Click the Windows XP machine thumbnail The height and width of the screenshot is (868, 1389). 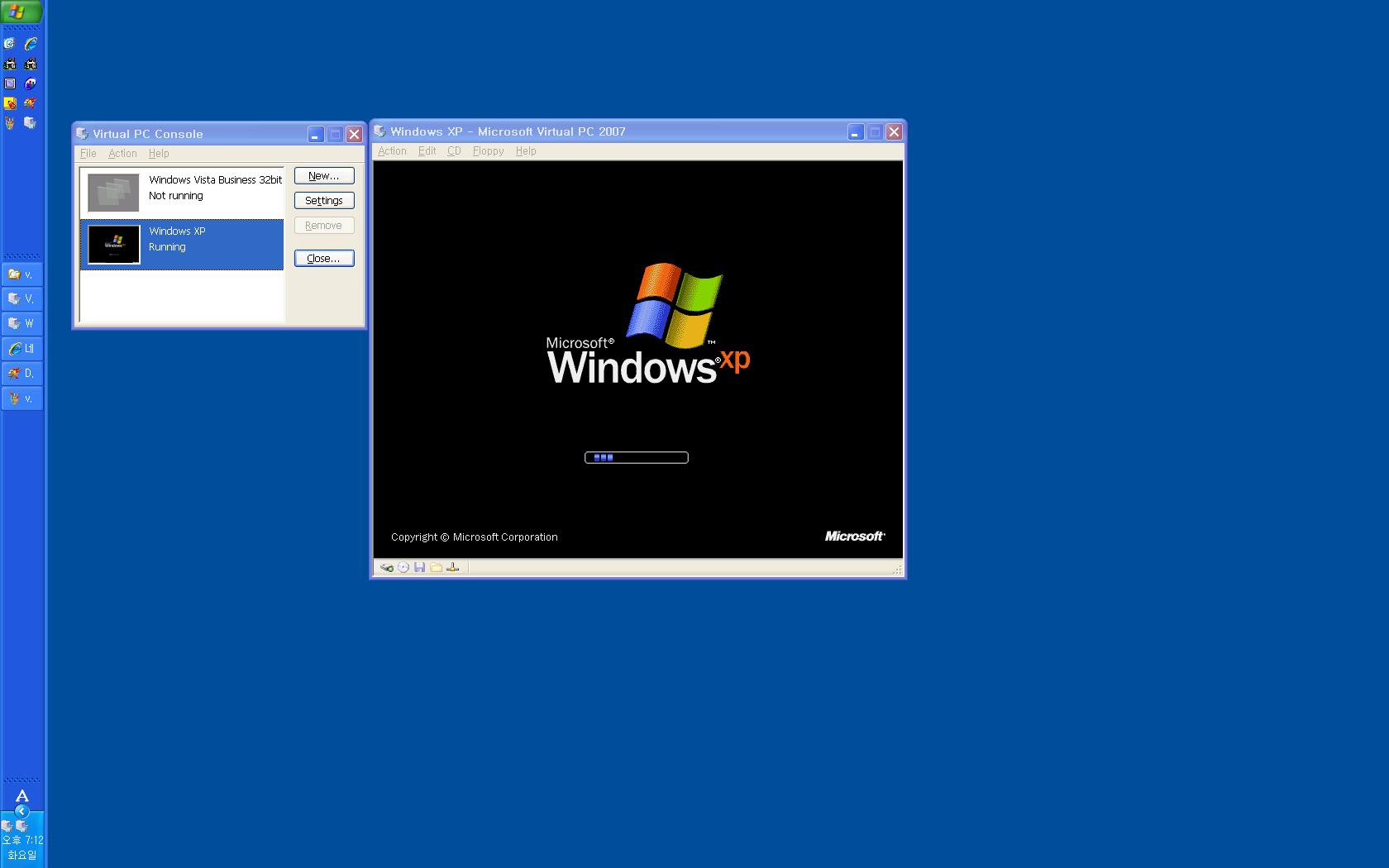(113, 245)
